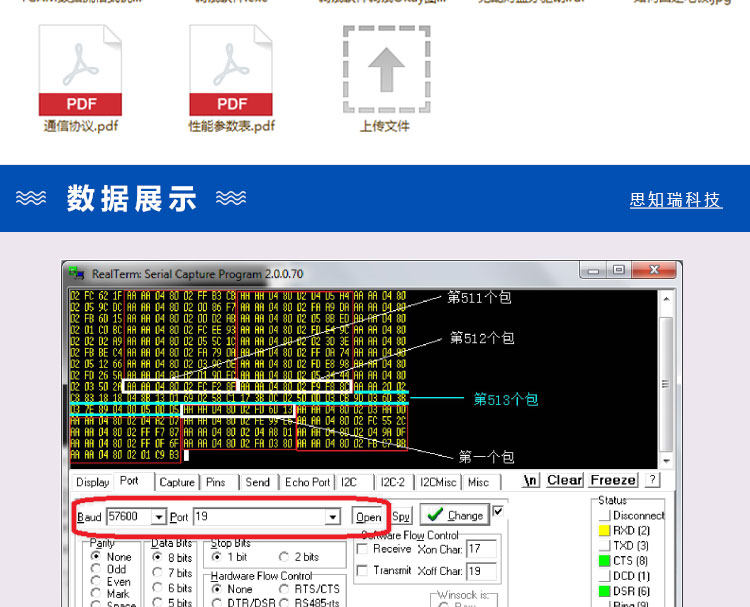Select the 7 bits data bits option
750x607 pixels.
click(157, 572)
